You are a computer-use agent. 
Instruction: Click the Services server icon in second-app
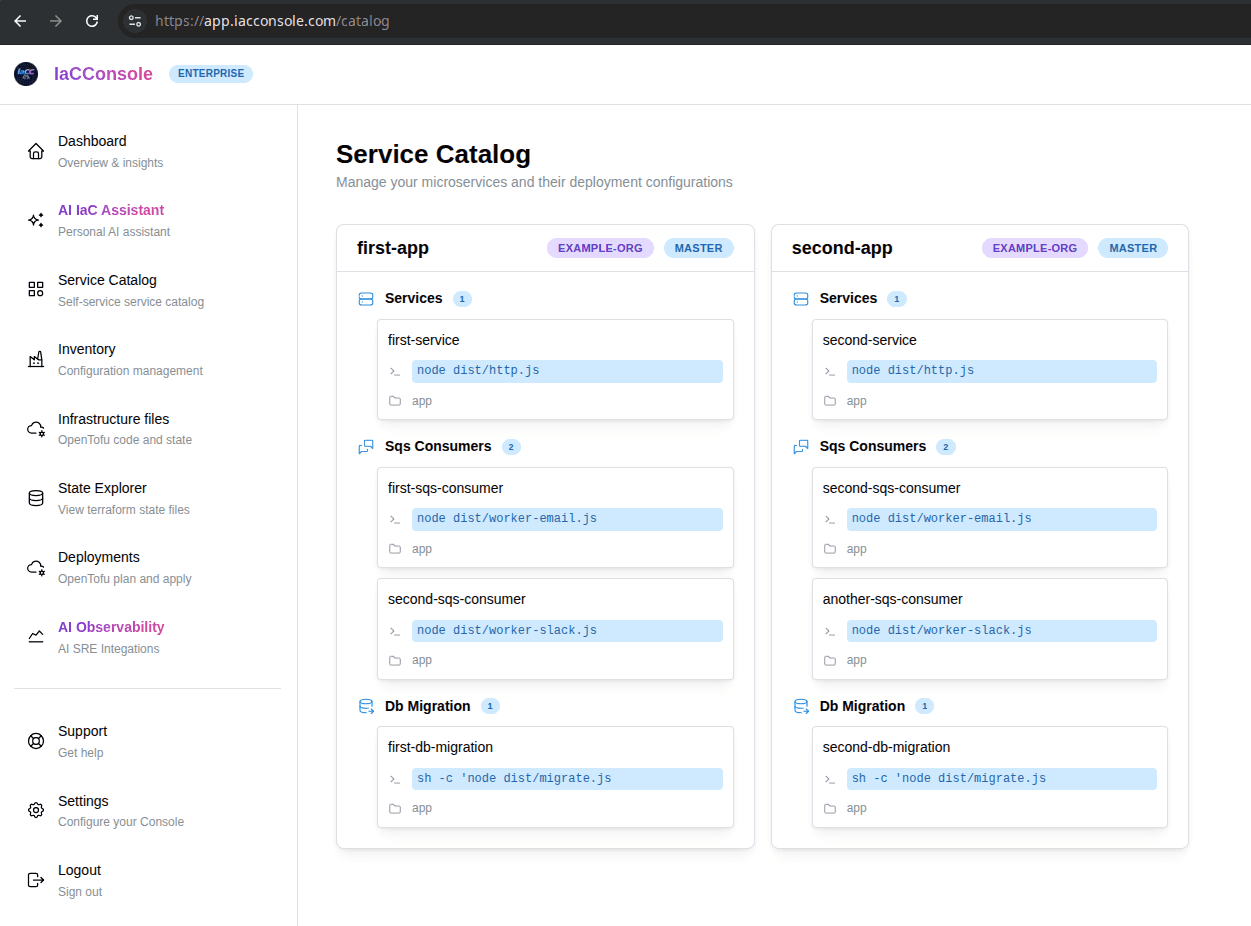[801, 299]
